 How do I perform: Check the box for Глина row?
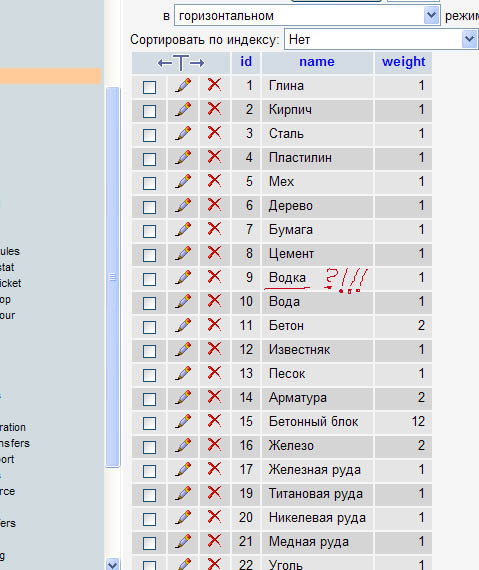(149, 87)
